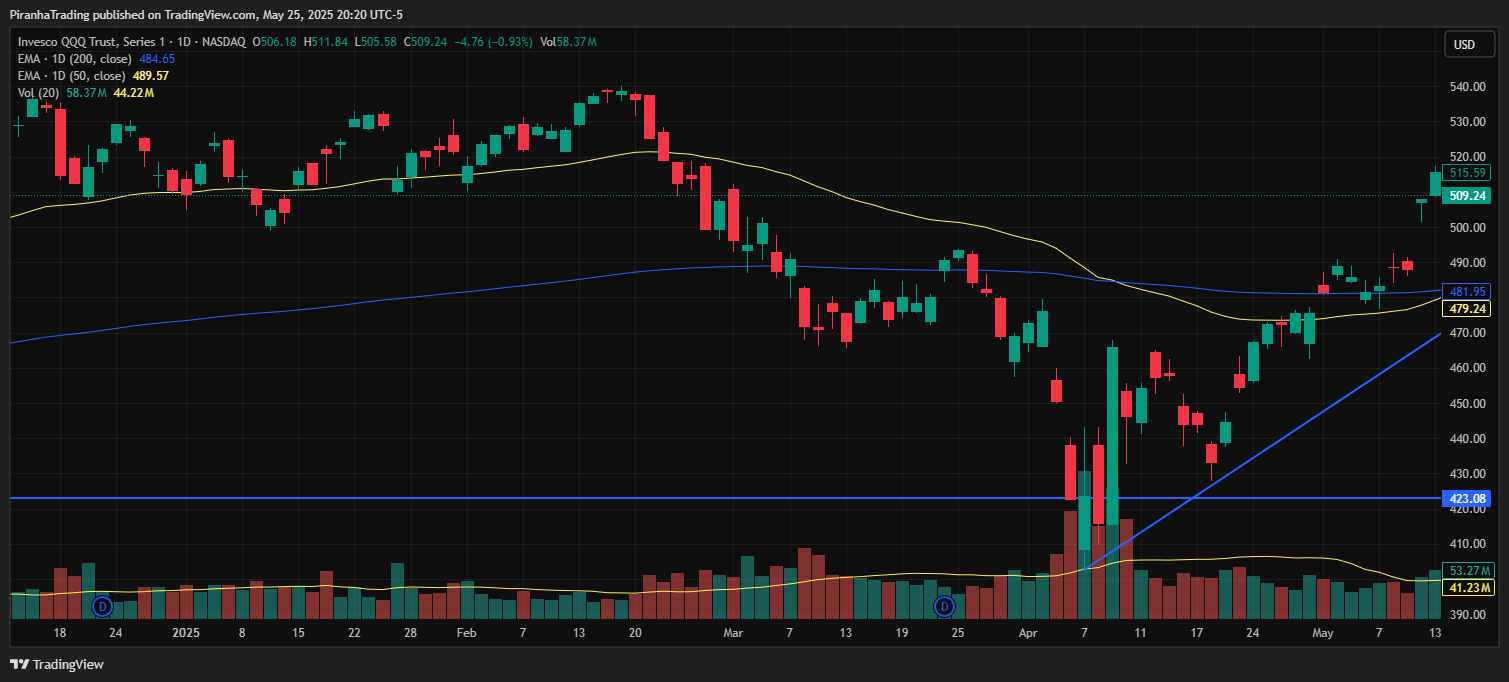
Task: Click the EMA 50 indicator legend label
Action: 72,76
